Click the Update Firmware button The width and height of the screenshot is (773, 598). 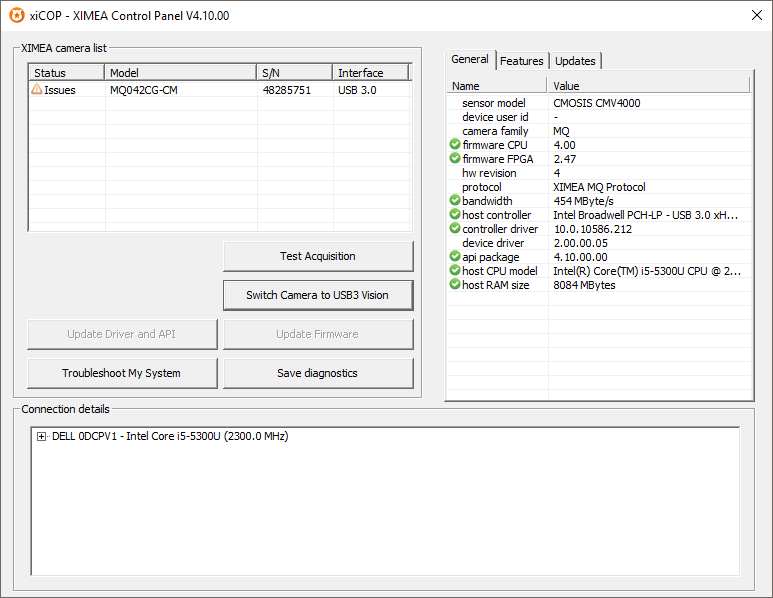318,334
